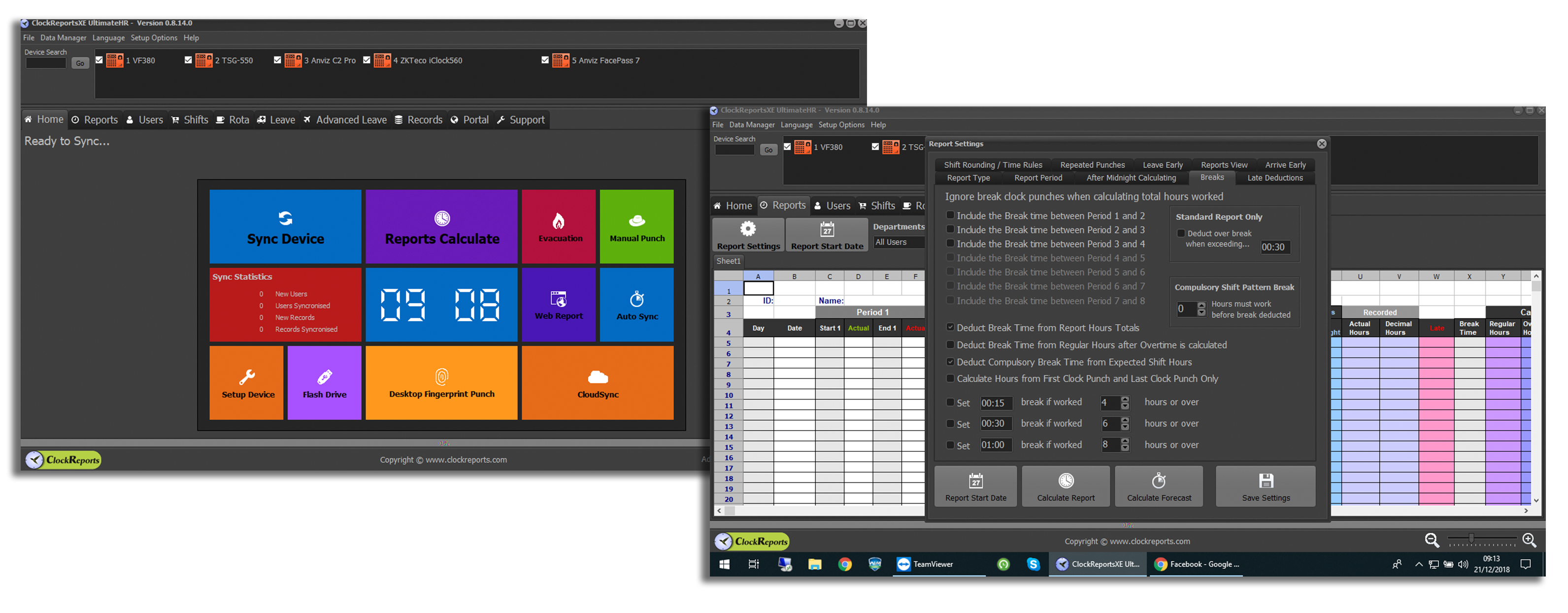
Task: Open the Reports Calculate tile
Action: tap(441, 227)
